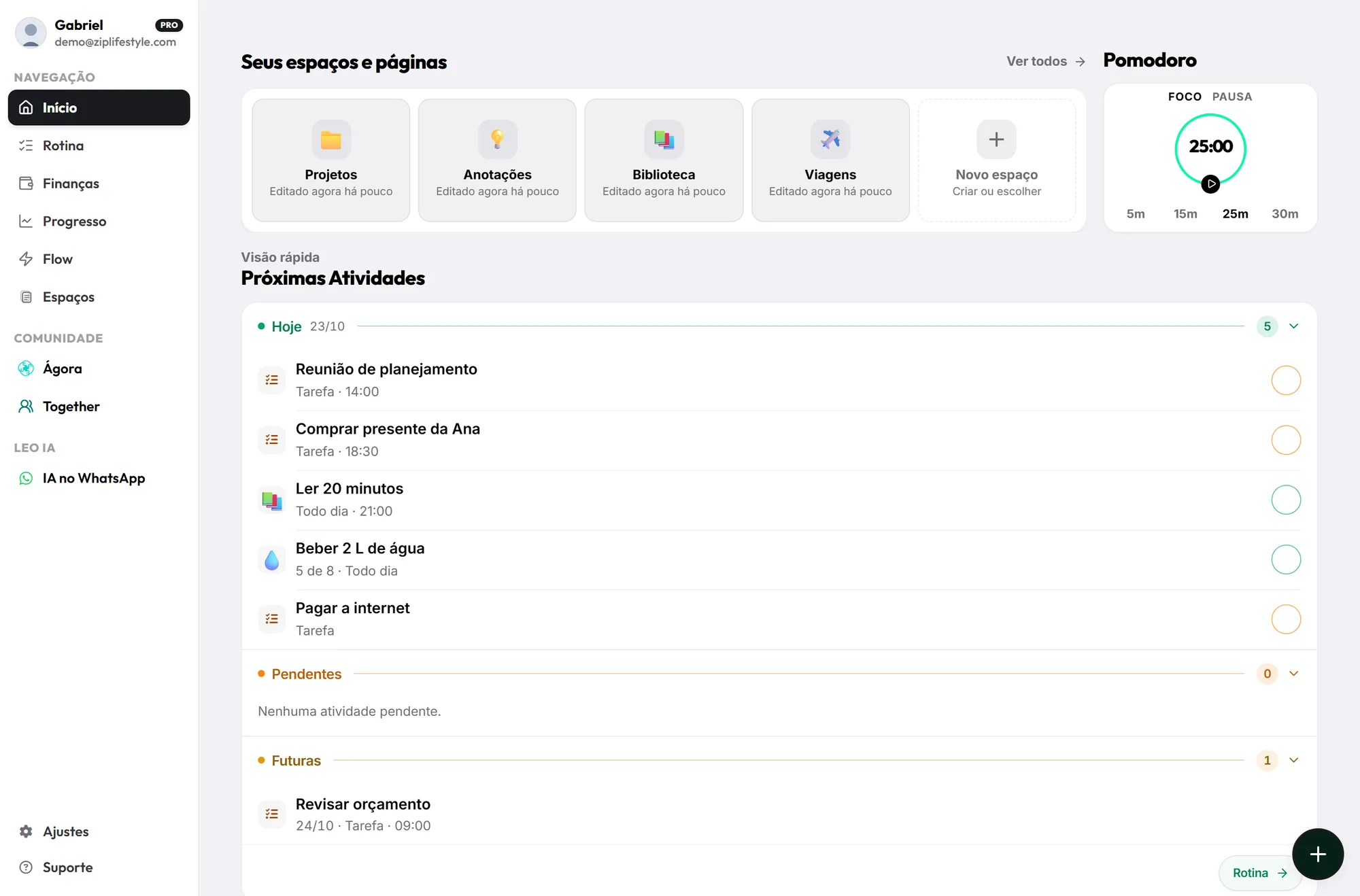
Task: Click the Progresso chart icon
Action: 26,222
